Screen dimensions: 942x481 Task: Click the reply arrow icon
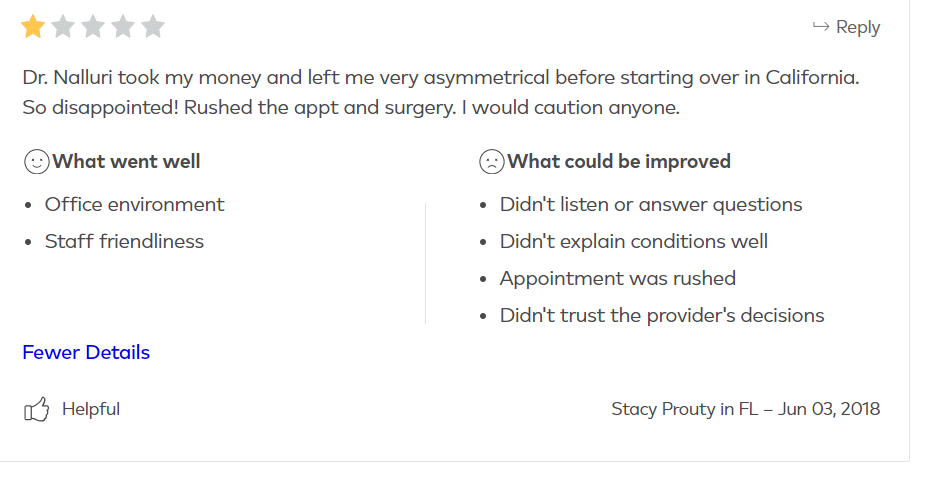[821, 26]
